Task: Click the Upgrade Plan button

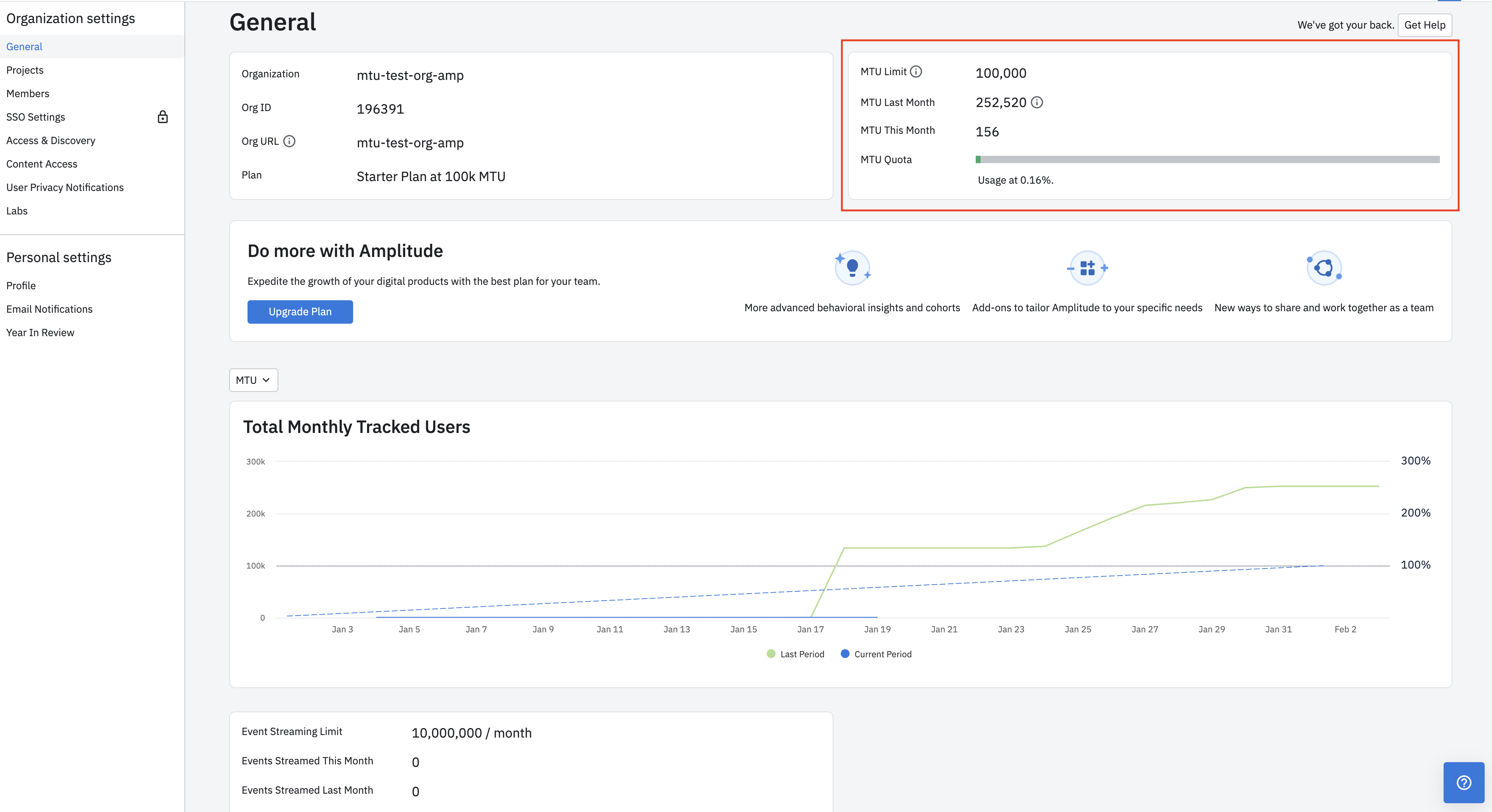Action: click(x=300, y=312)
